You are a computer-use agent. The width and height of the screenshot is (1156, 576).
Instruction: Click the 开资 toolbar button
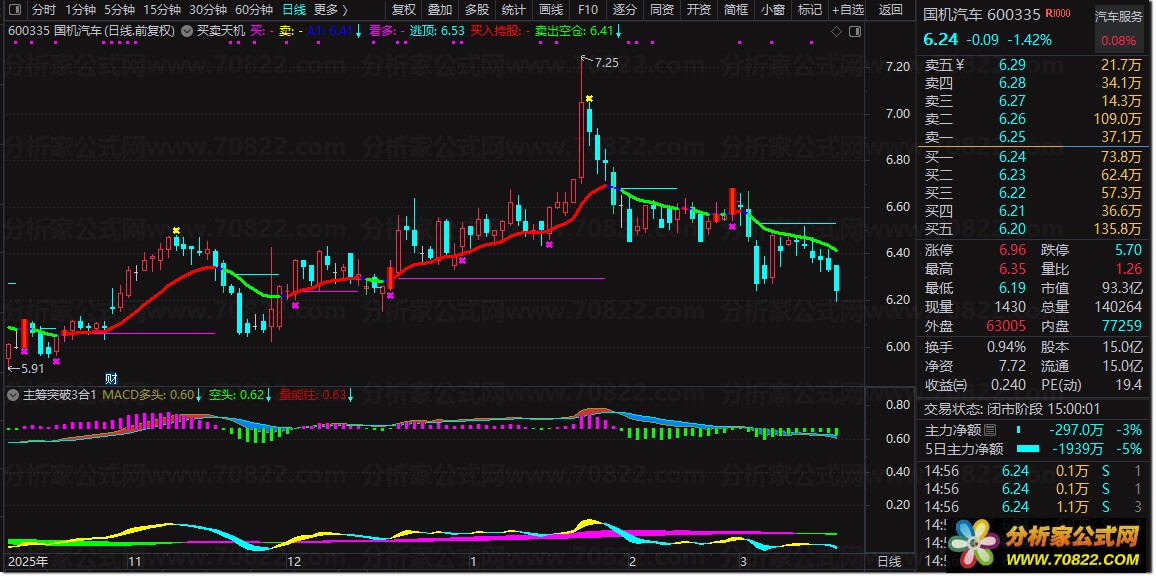click(698, 10)
